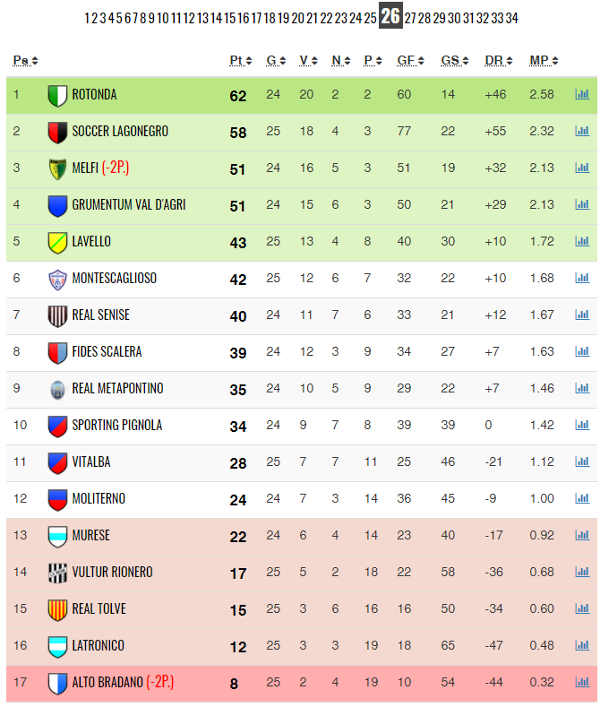Image resolution: width=600 pixels, height=707 pixels.
Task: Open the Grumentum Val d'Agri team link
Action: pos(129,205)
